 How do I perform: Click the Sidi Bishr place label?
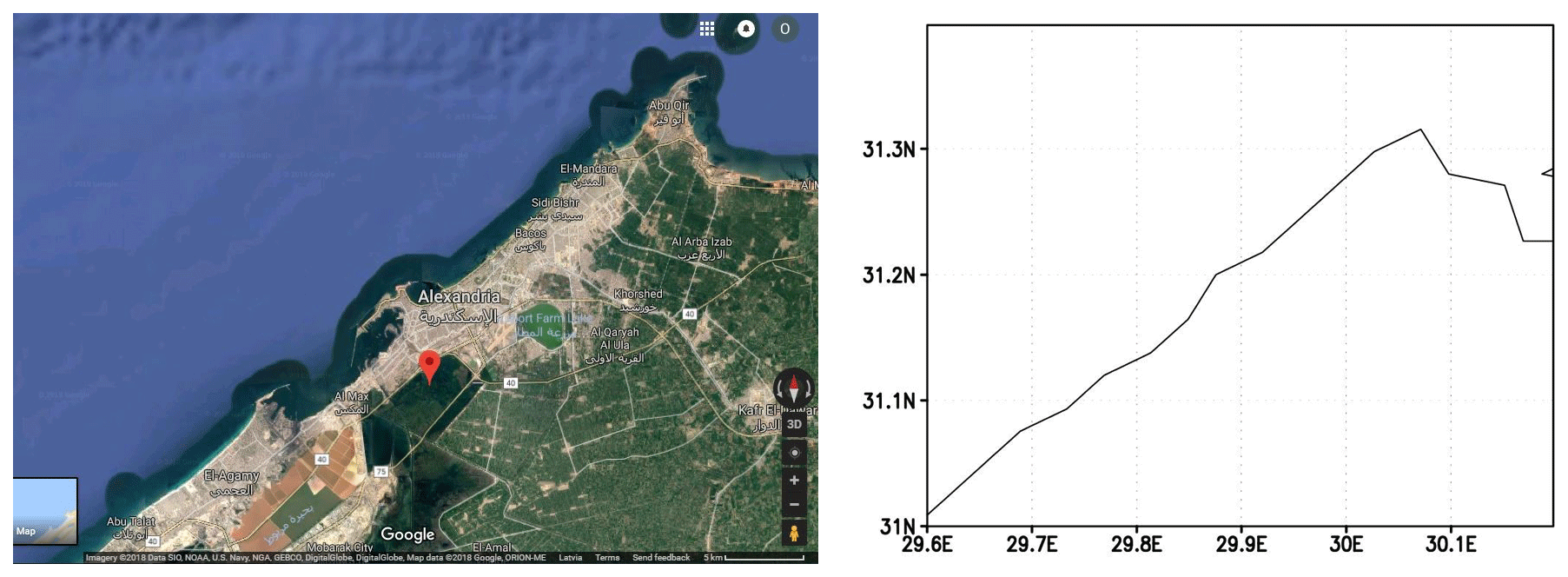(x=555, y=202)
